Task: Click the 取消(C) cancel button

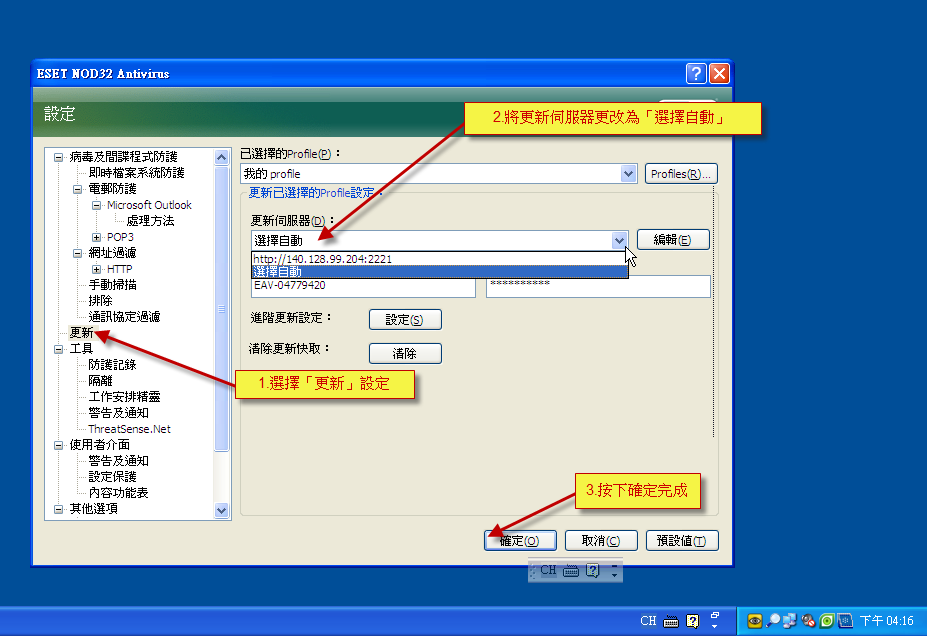Action: click(x=601, y=541)
